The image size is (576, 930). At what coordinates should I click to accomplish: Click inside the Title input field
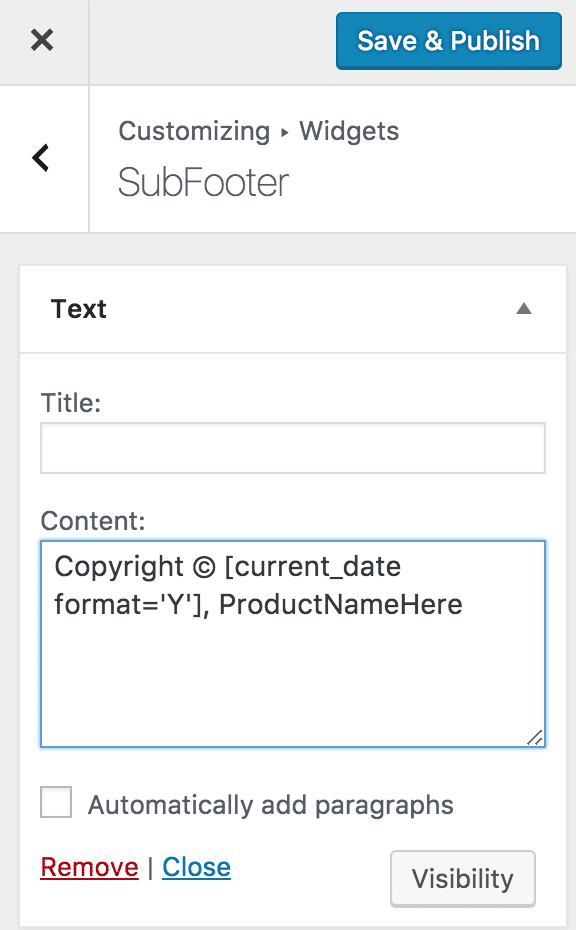tap(292, 447)
